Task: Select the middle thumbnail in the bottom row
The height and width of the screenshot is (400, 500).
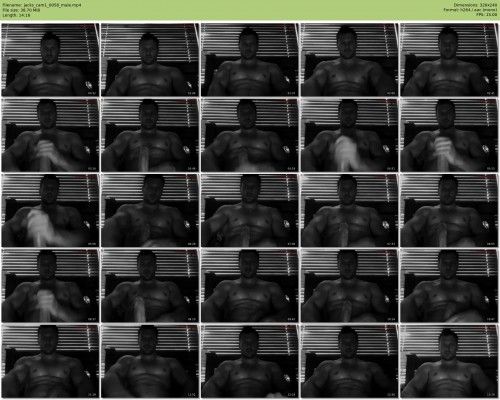Action: [250, 361]
